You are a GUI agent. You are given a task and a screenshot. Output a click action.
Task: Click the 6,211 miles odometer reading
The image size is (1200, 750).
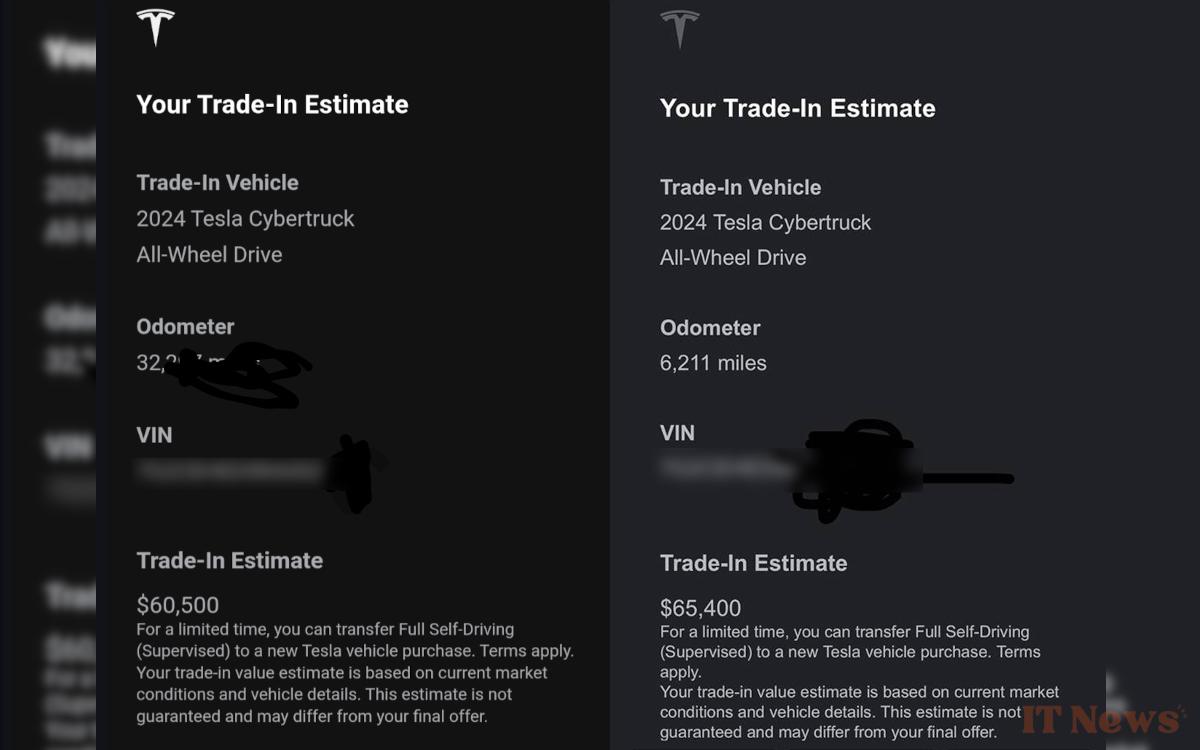713,363
